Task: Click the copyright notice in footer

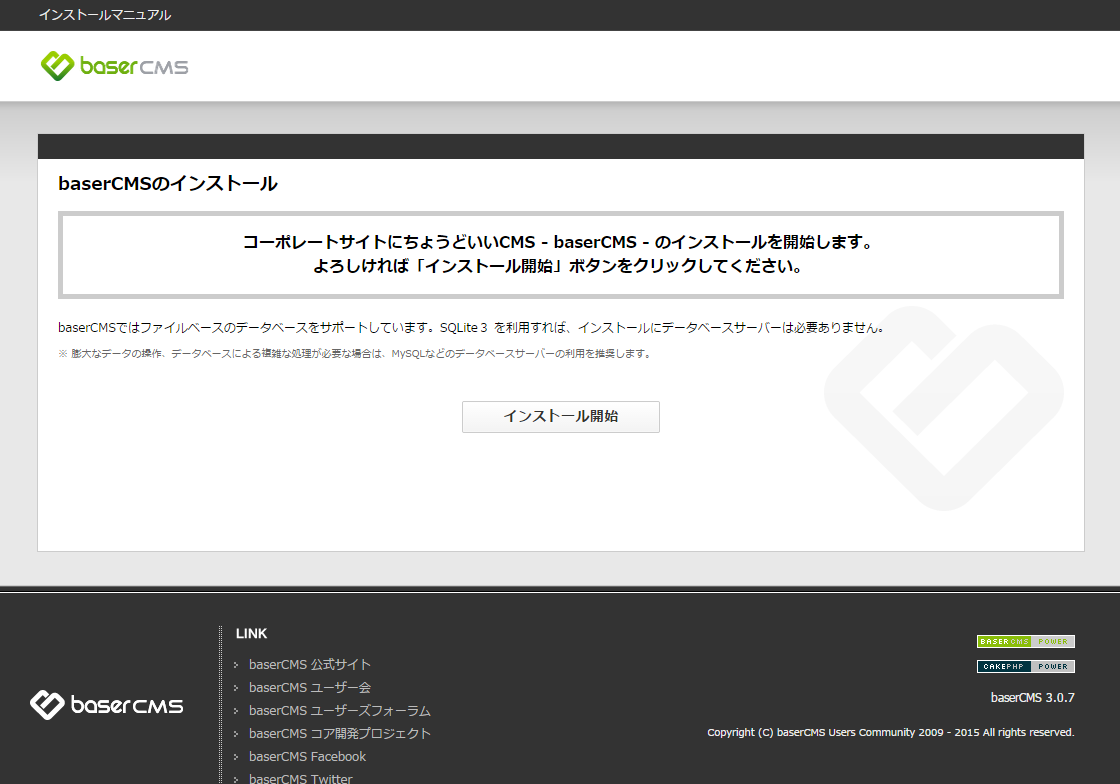Action: point(891,732)
